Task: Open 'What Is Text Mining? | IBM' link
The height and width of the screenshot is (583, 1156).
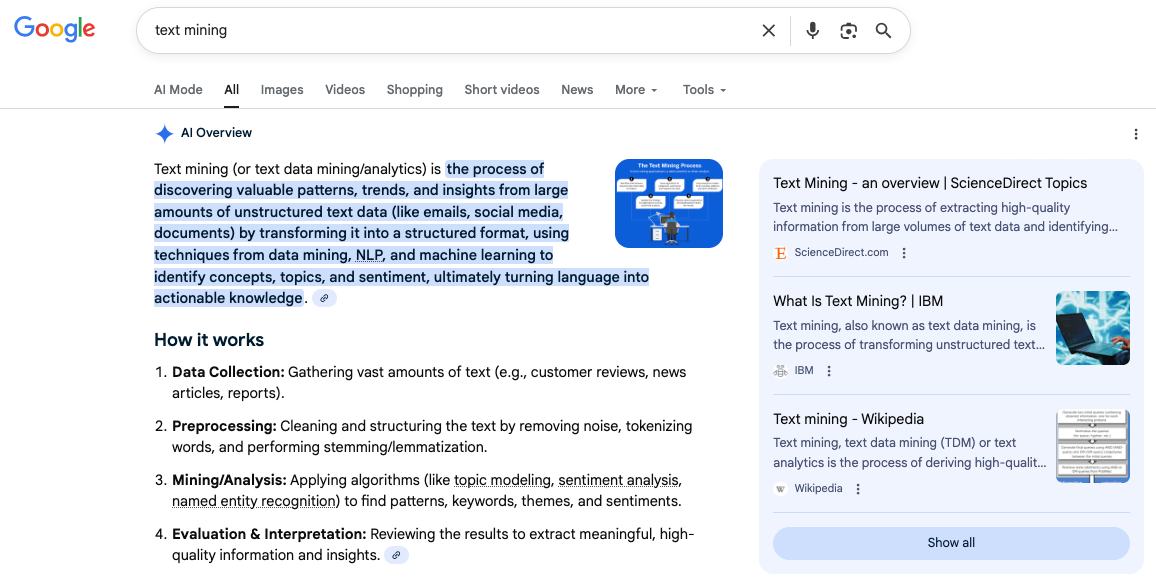Action: coord(858,301)
